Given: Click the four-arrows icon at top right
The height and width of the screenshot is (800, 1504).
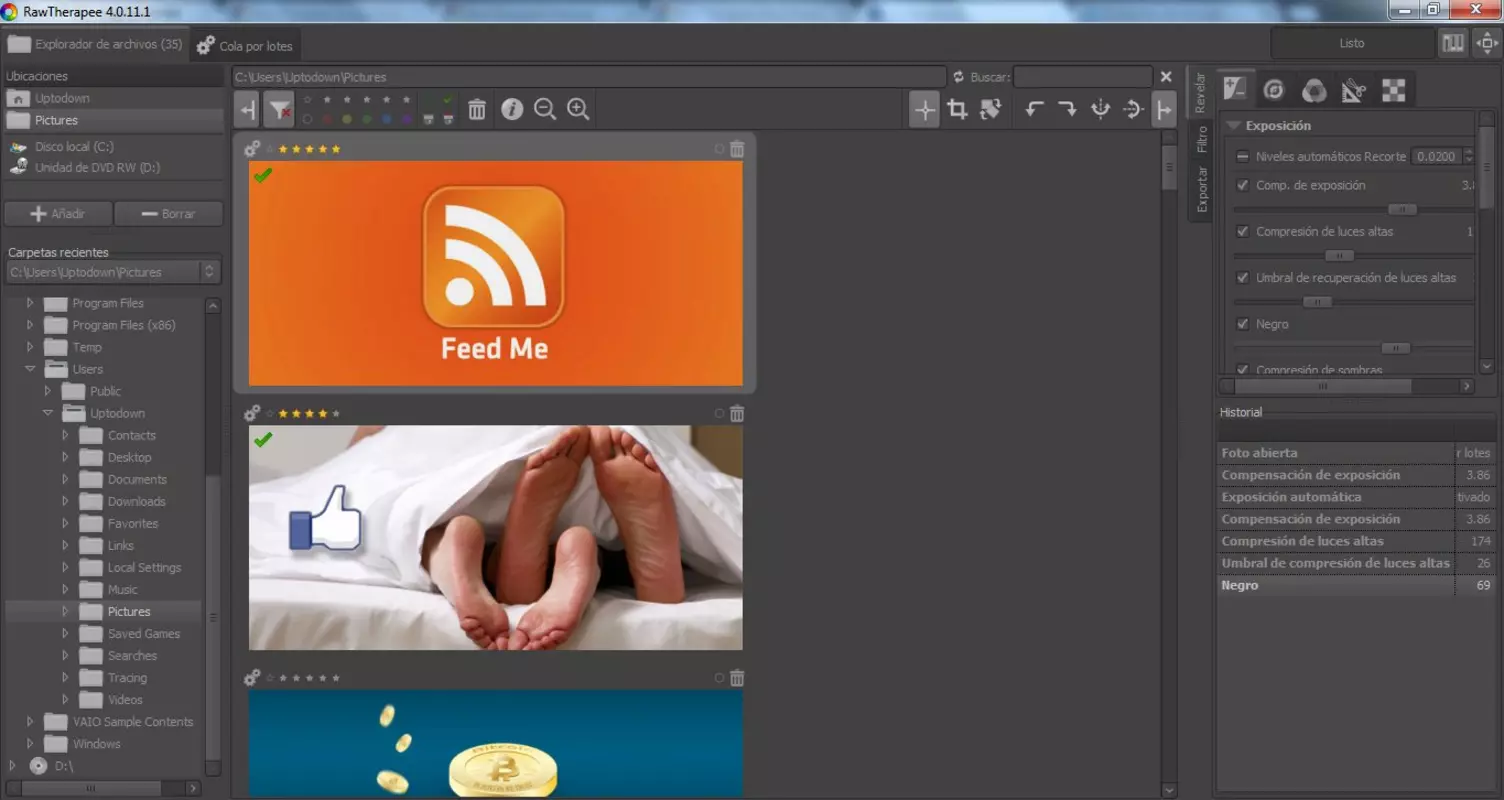Looking at the screenshot, I should tap(1486, 43).
